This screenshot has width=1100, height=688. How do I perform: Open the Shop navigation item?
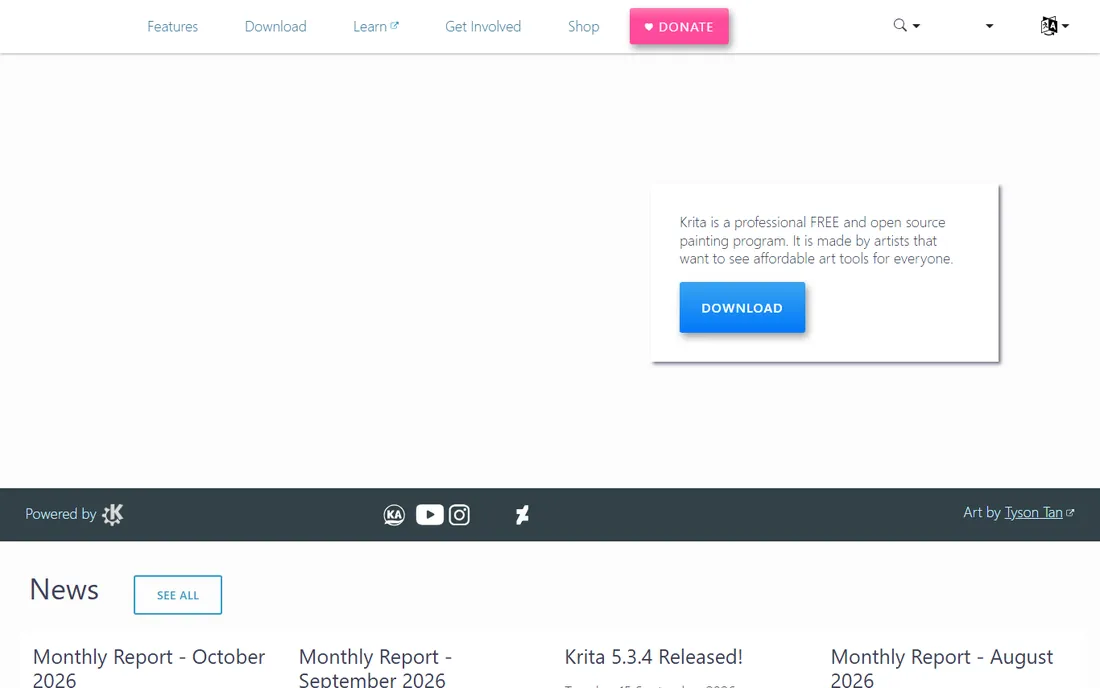point(583,27)
